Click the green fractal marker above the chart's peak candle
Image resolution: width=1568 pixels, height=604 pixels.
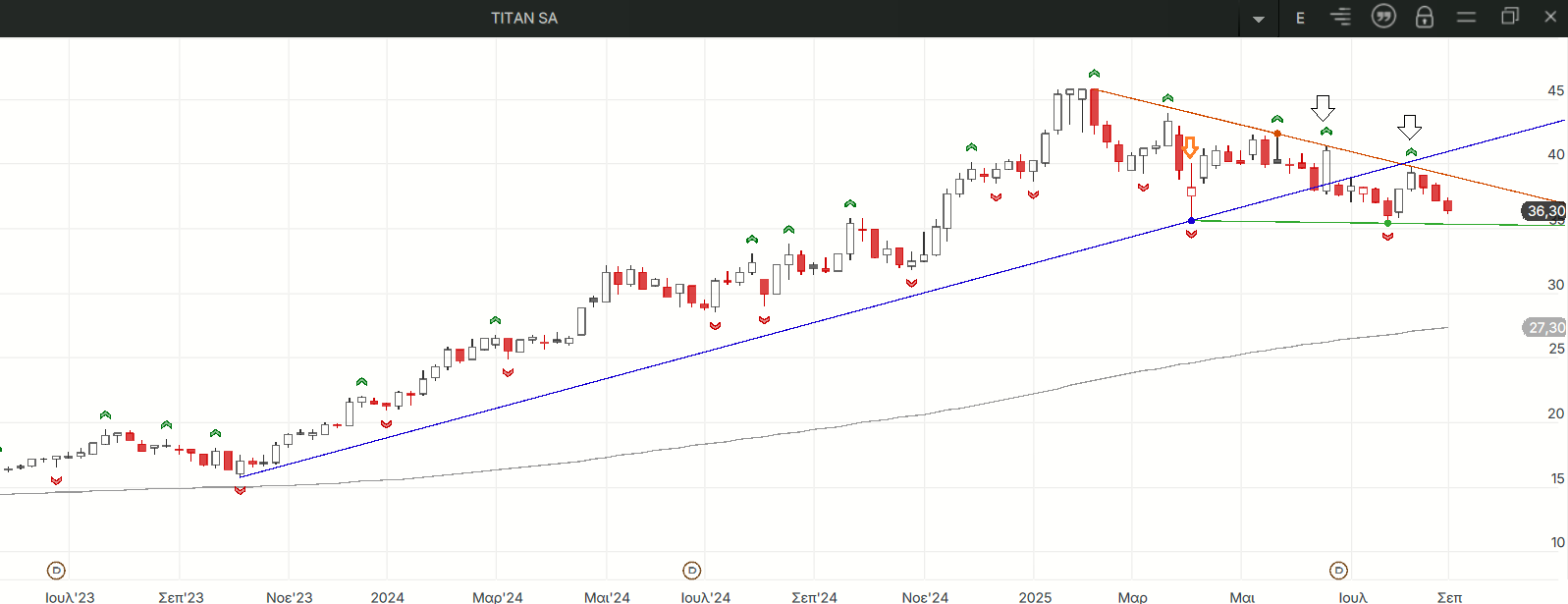[x=1094, y=74]
